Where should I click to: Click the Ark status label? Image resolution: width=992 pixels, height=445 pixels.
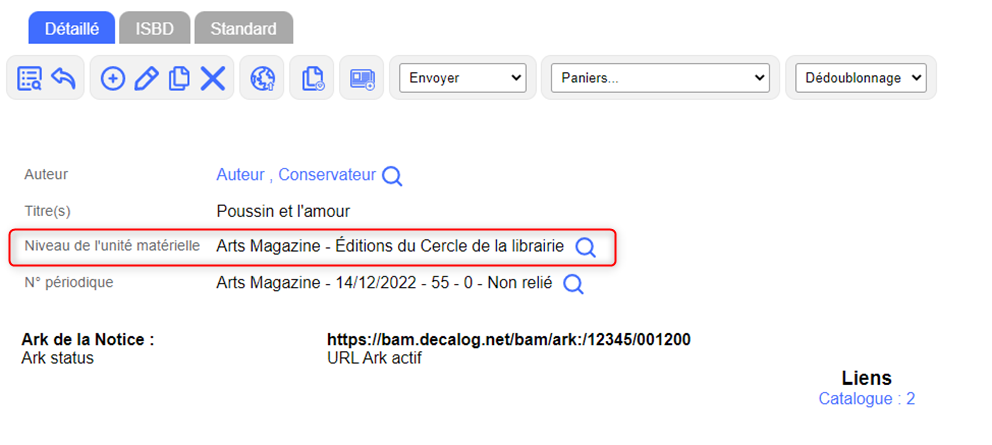pos(58,358)
